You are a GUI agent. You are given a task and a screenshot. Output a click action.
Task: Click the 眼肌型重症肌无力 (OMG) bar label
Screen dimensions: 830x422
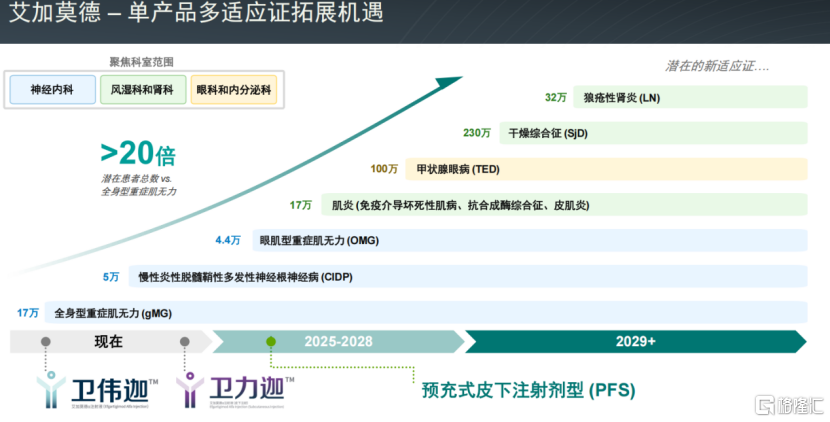(319, 241)
